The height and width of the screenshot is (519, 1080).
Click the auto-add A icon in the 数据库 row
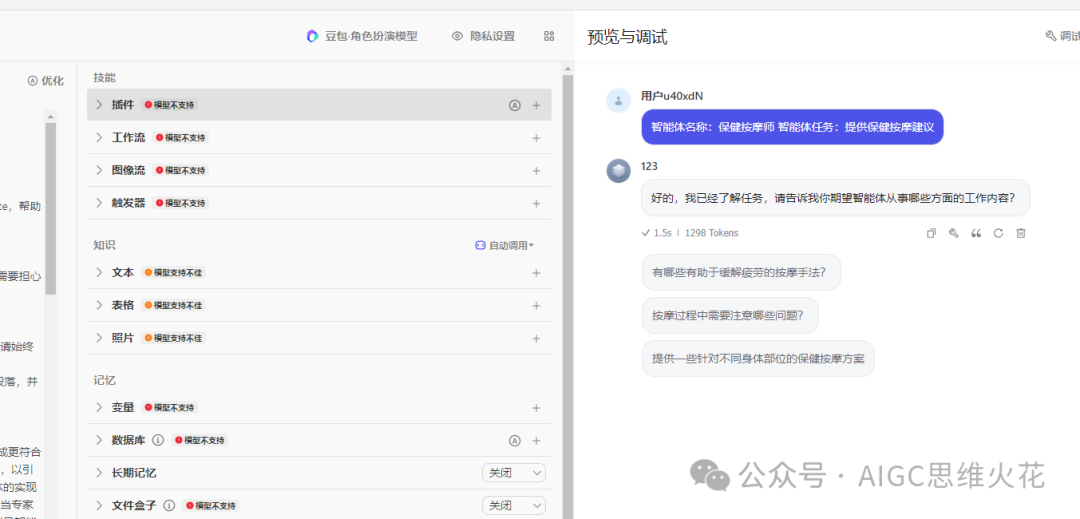point(515,440)
